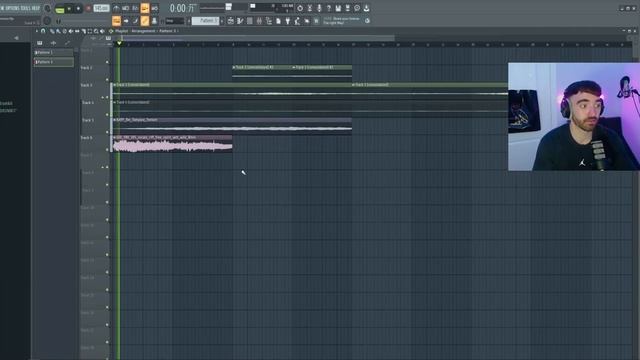Open menu arrow of pink audio clip
The image size is (640, 360).
[x=115, y=138]
